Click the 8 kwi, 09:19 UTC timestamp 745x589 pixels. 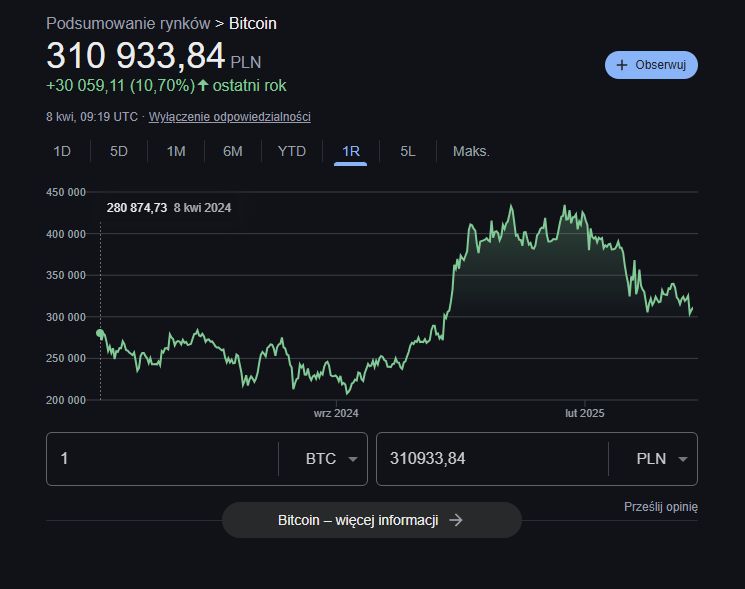click(92, 117)
